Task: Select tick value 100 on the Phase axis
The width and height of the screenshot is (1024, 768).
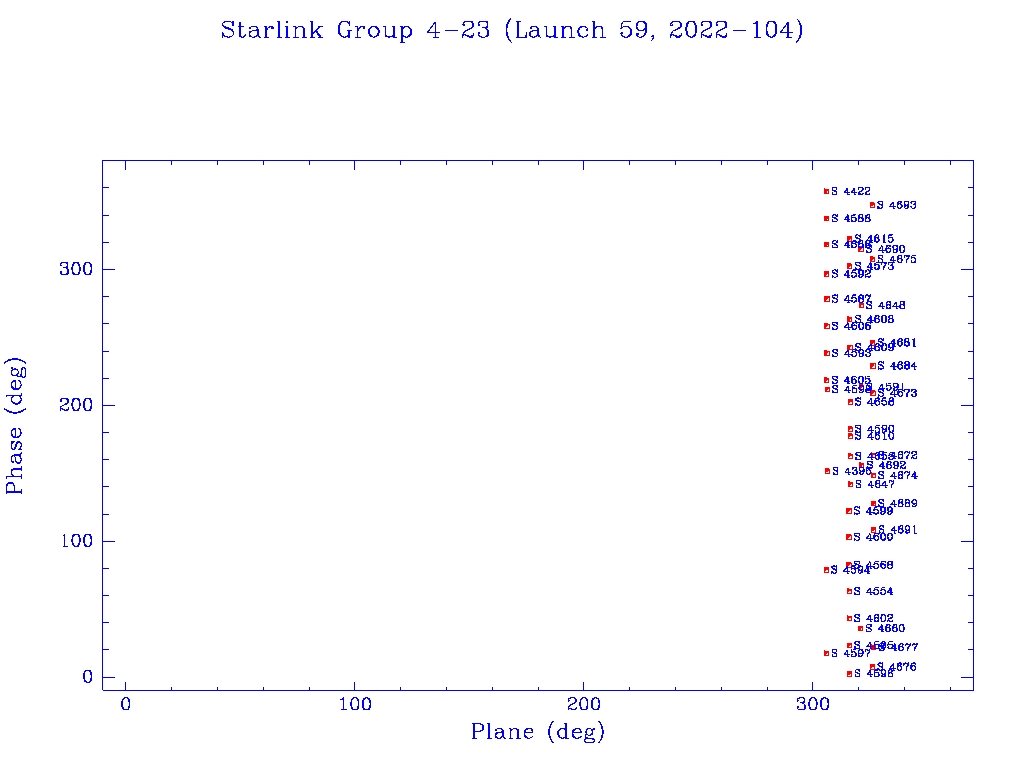Action: pos(76,541)
